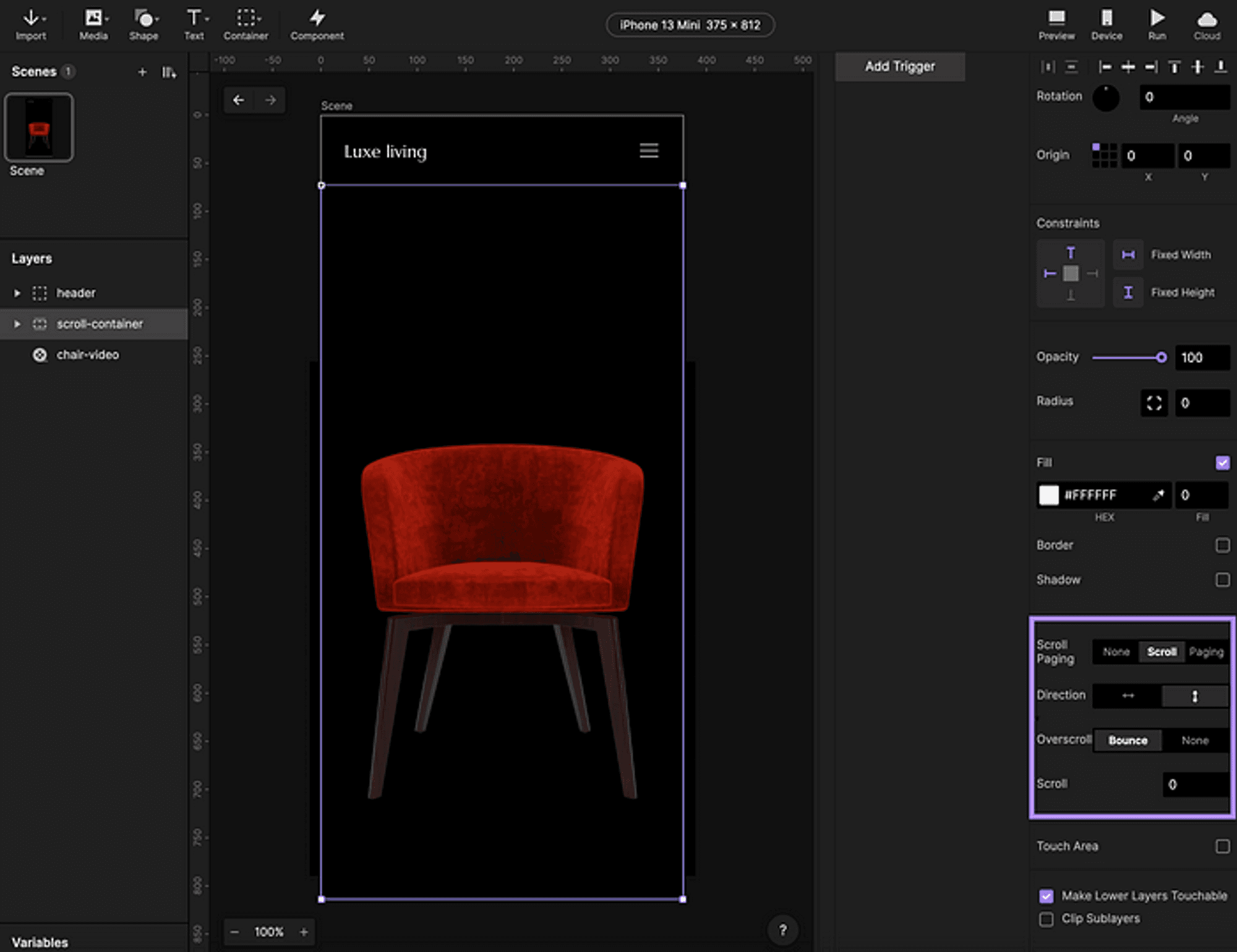Enable the Border checkbox
This screenshot has width=1237, height=952.
click(1222, 545)
